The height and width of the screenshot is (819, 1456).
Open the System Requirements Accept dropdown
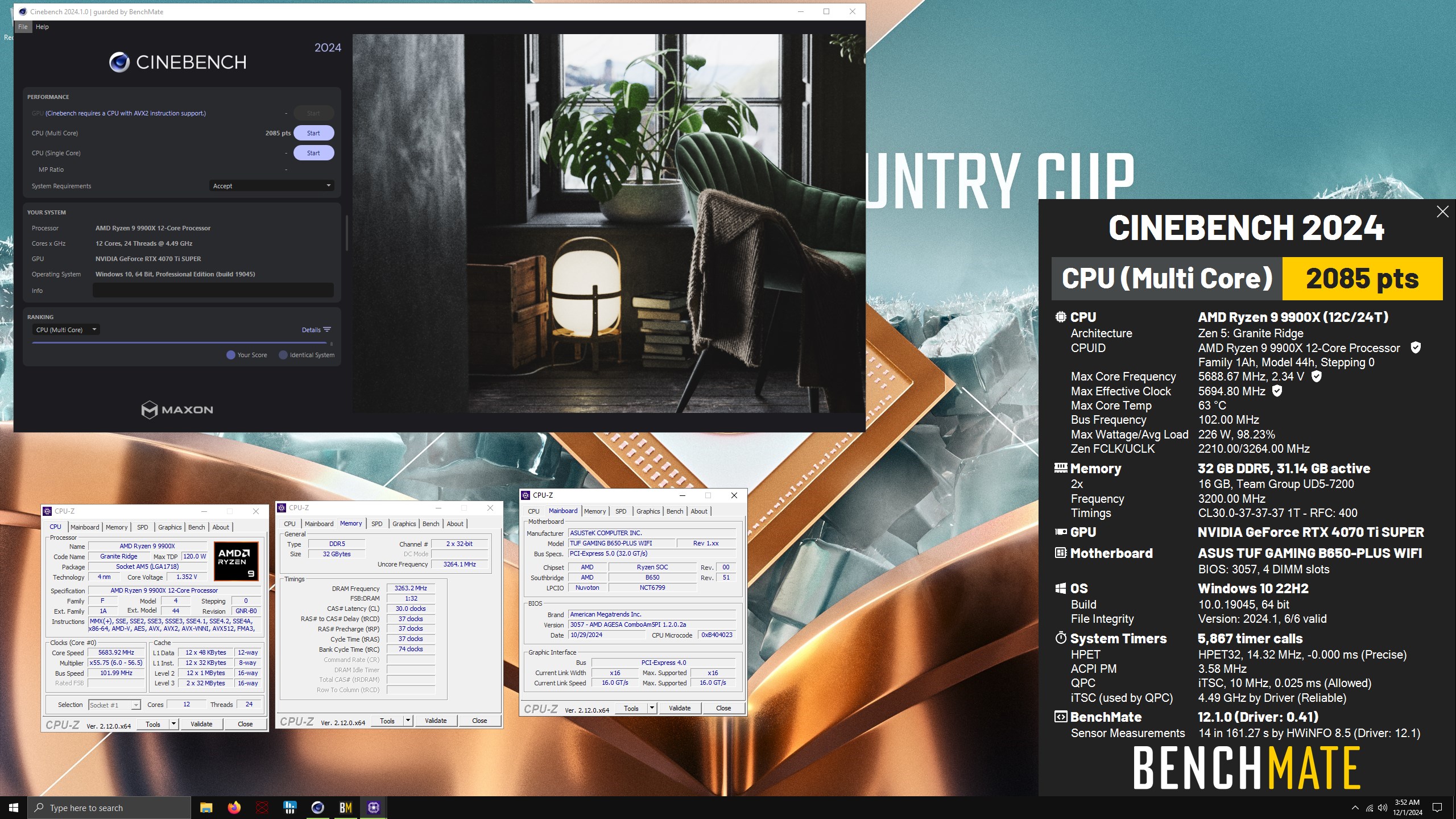[x=271, y=186]
